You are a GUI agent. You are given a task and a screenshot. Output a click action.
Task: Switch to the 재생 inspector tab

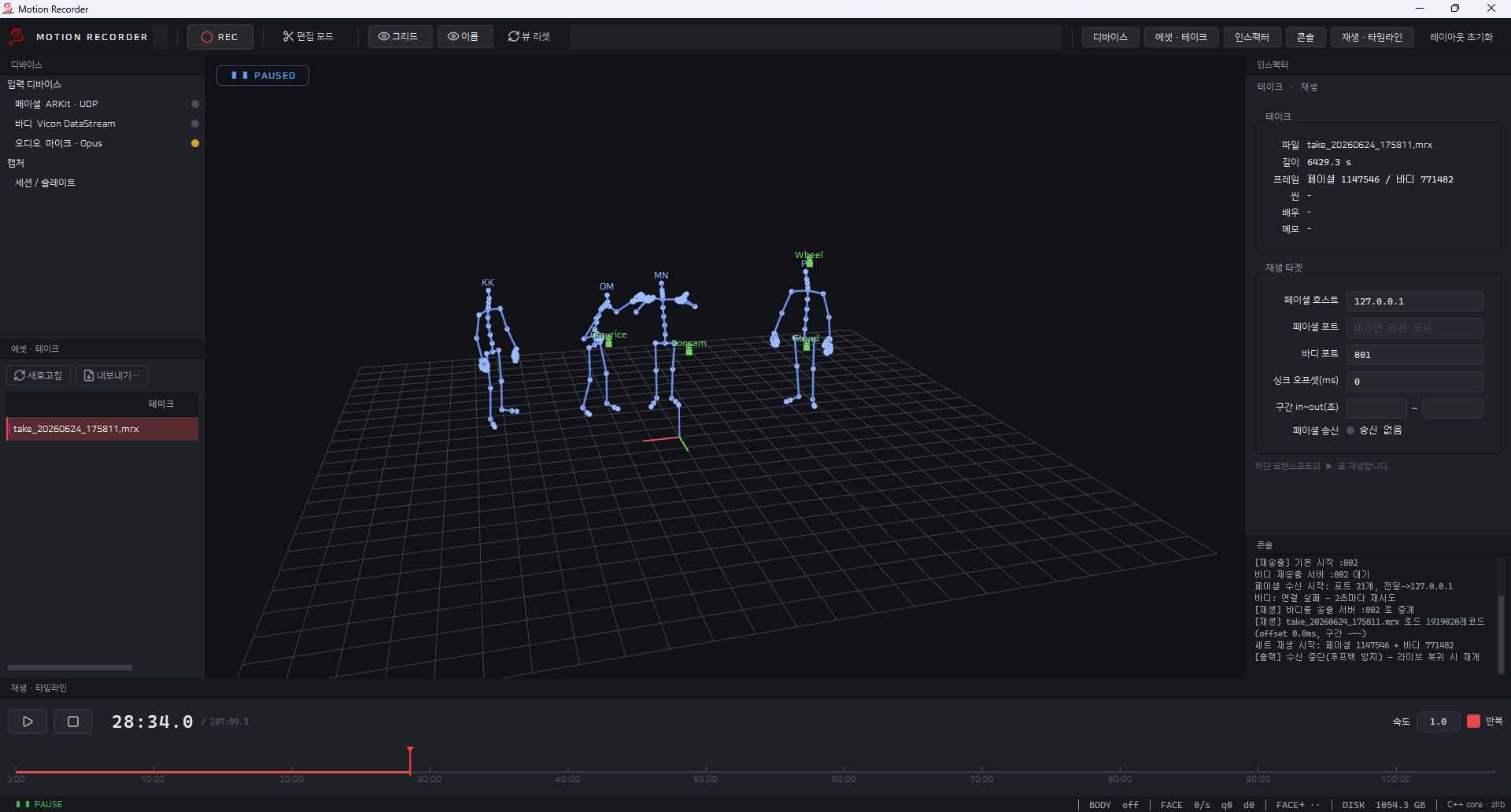click(1309, 87)
